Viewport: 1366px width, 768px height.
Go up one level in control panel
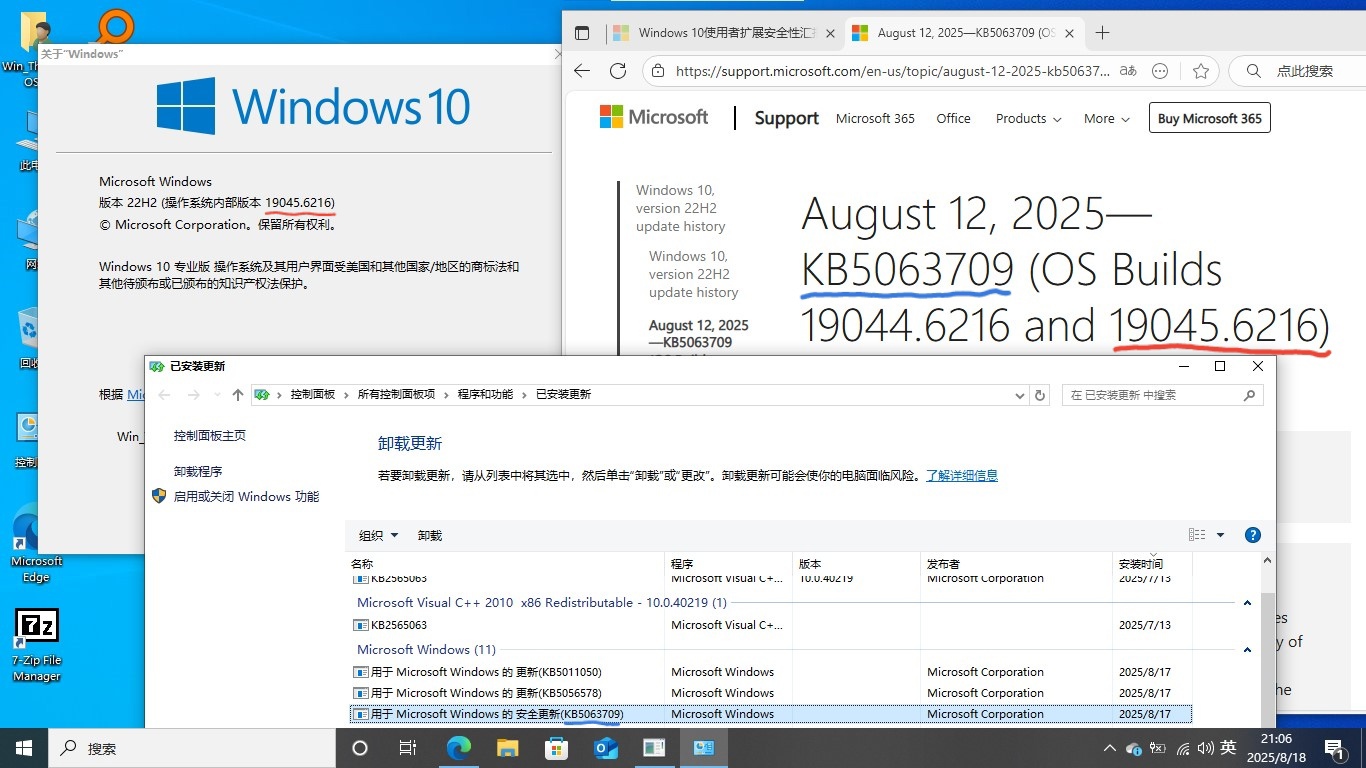(x=237, y=395)
